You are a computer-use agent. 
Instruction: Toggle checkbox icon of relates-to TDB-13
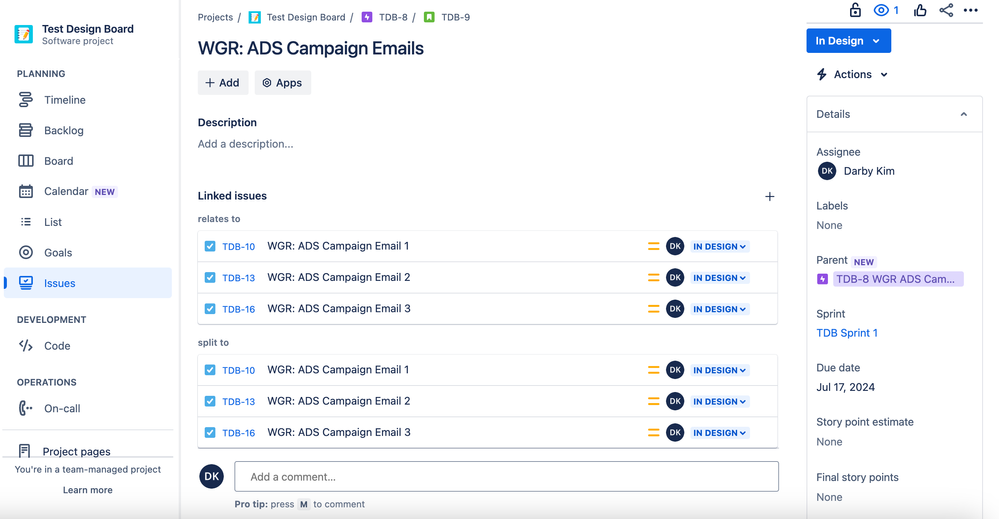[x=210, y=278]
